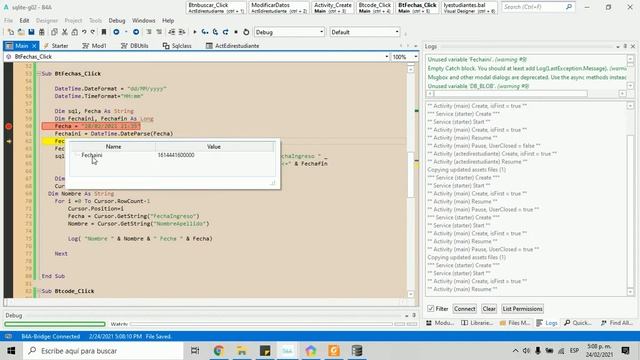The height and width of the screenshot is (360, 640).
Task: Toggle the Filter checkbox in Logs
Action: pos(431,309)
